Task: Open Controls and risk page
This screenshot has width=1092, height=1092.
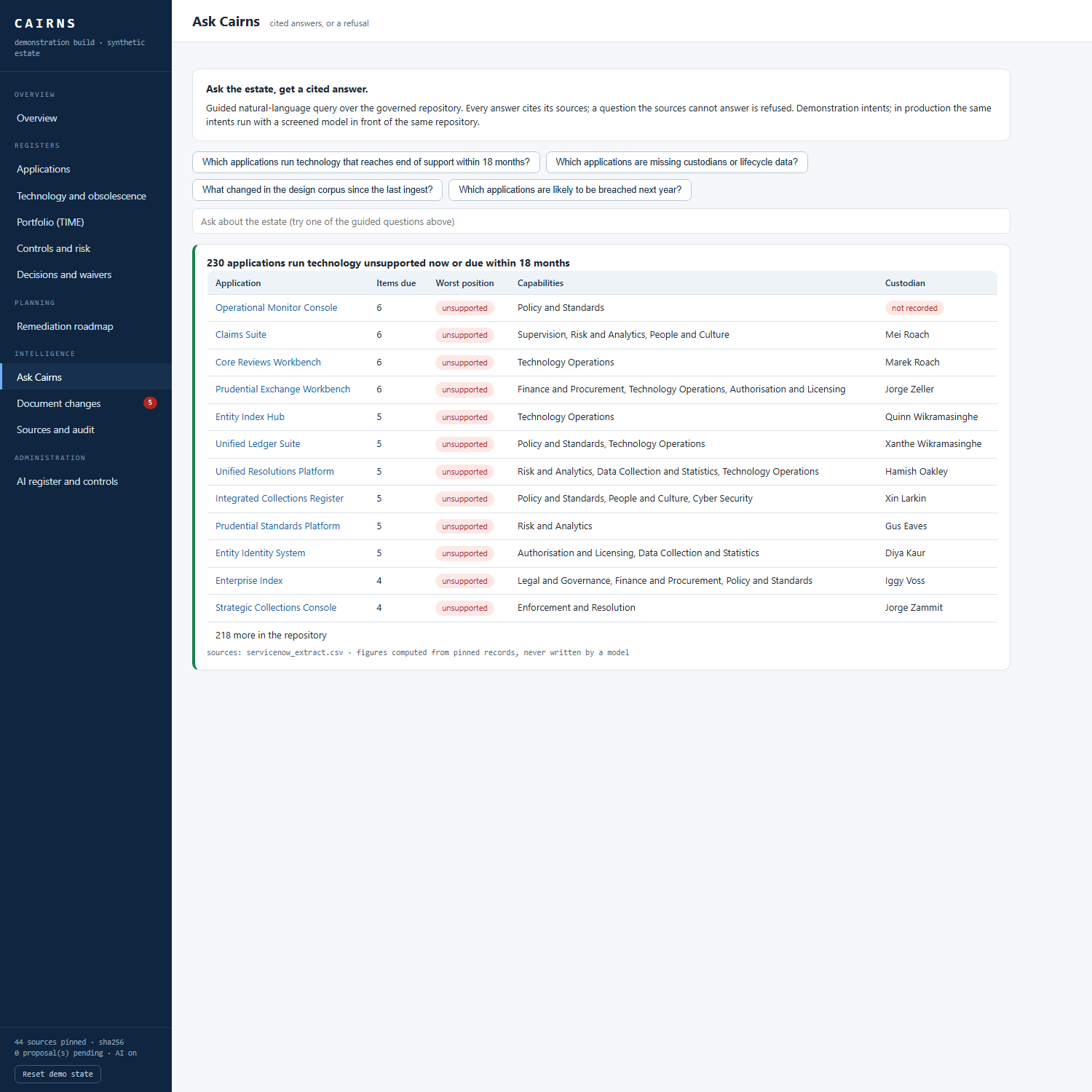Action: pyautogui.click(x=86, y=248)
